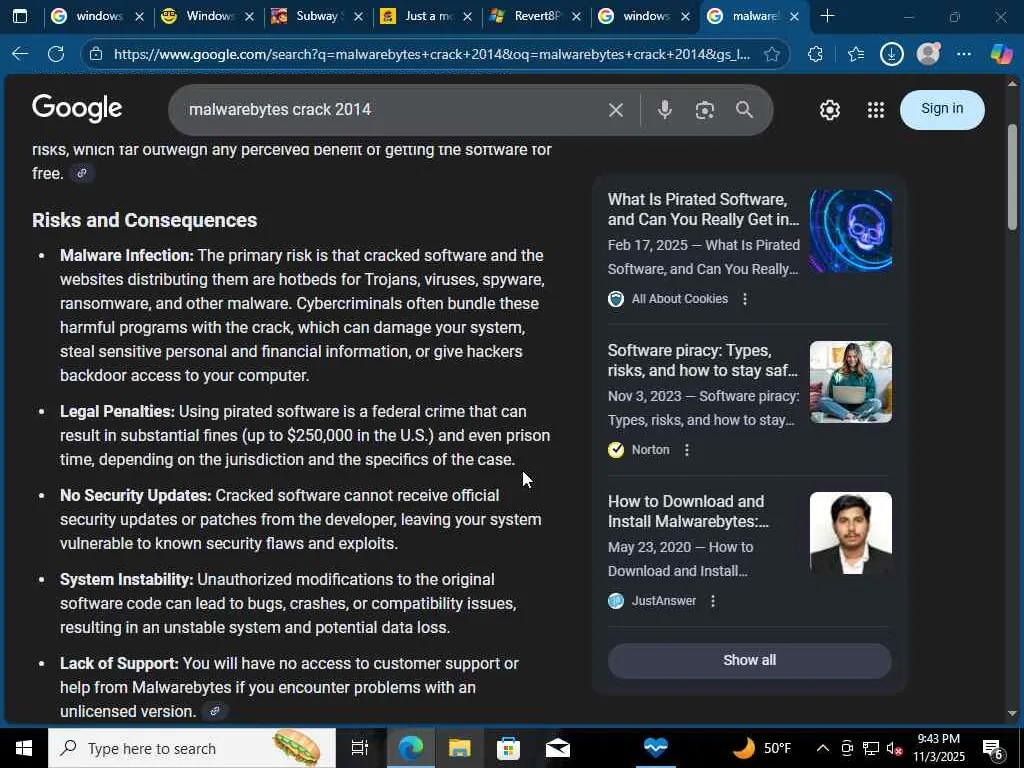Click 'Risks and Consequences' heading
1024x768 pixels.
tap(144, 220)
